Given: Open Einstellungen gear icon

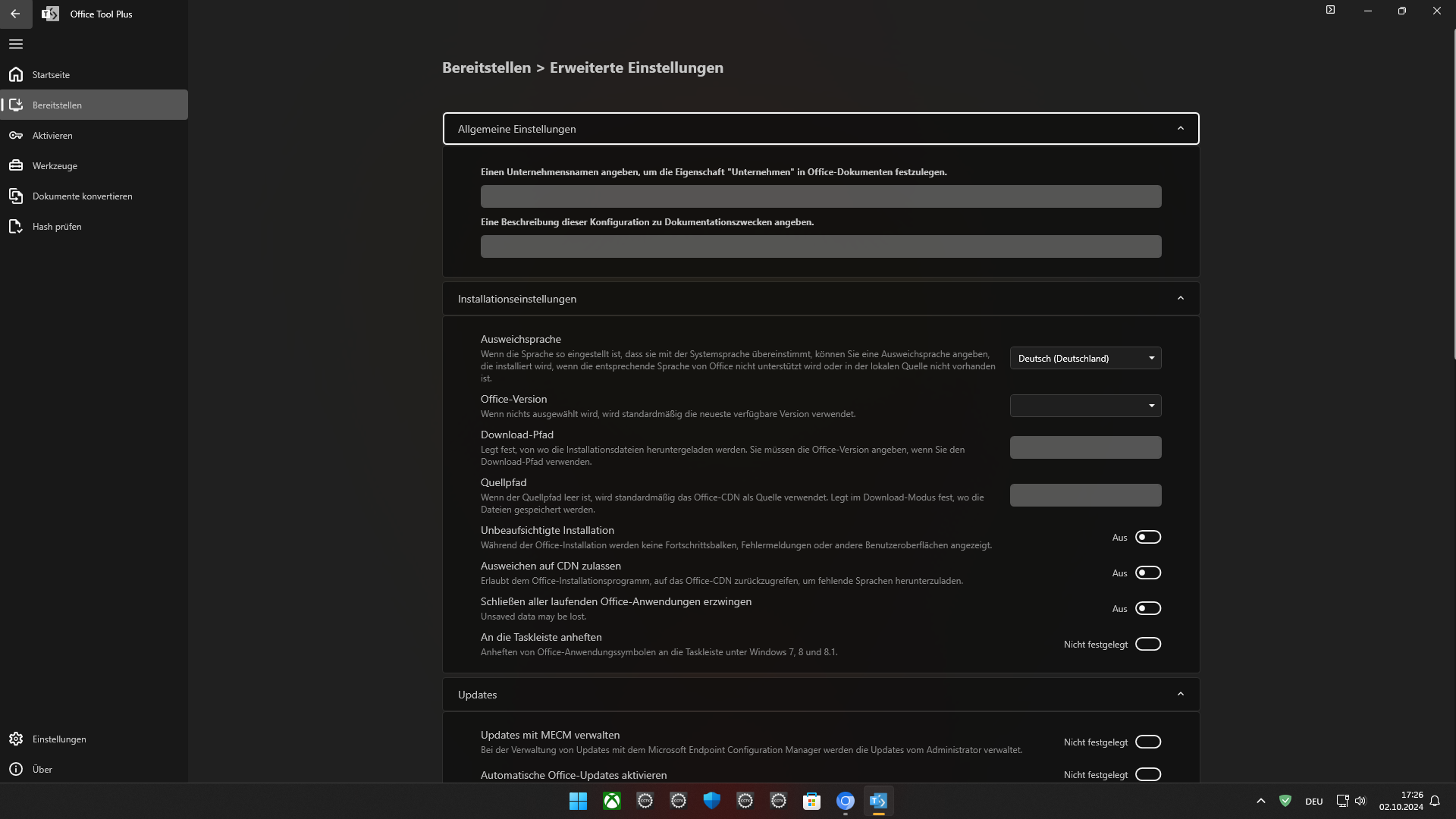Looking at the screenshot, I should (16, 739).
